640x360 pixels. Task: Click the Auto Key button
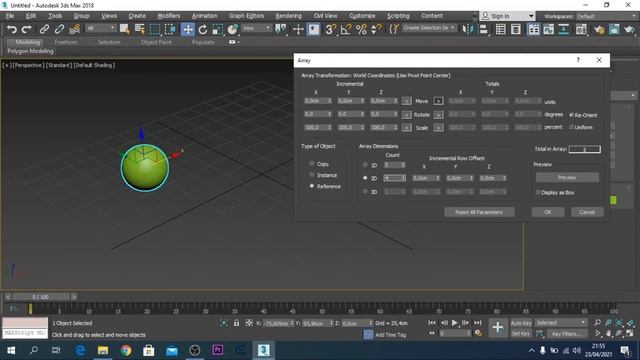(521, 323)
